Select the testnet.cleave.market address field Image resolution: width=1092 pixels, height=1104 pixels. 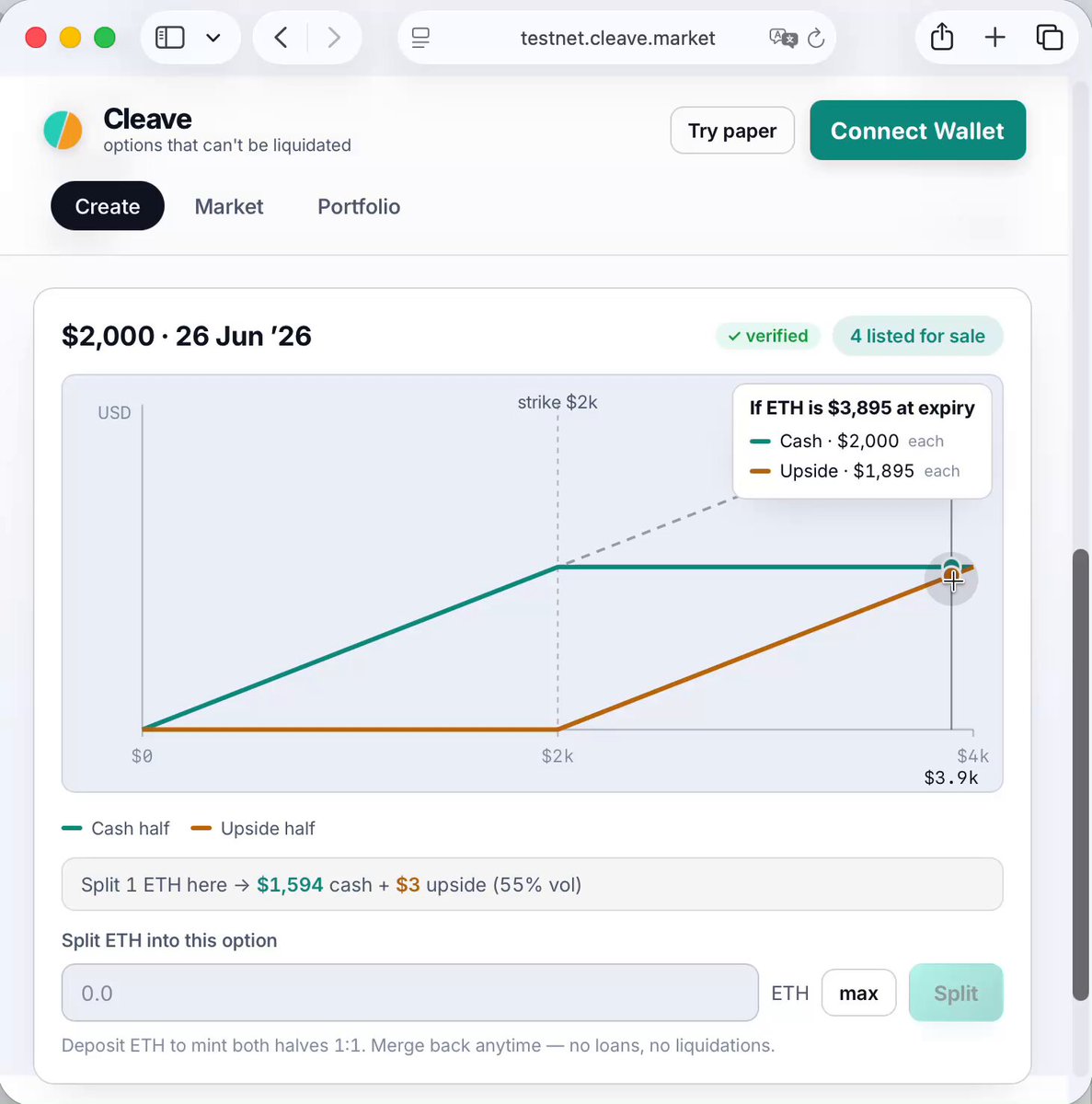(617, 38)
